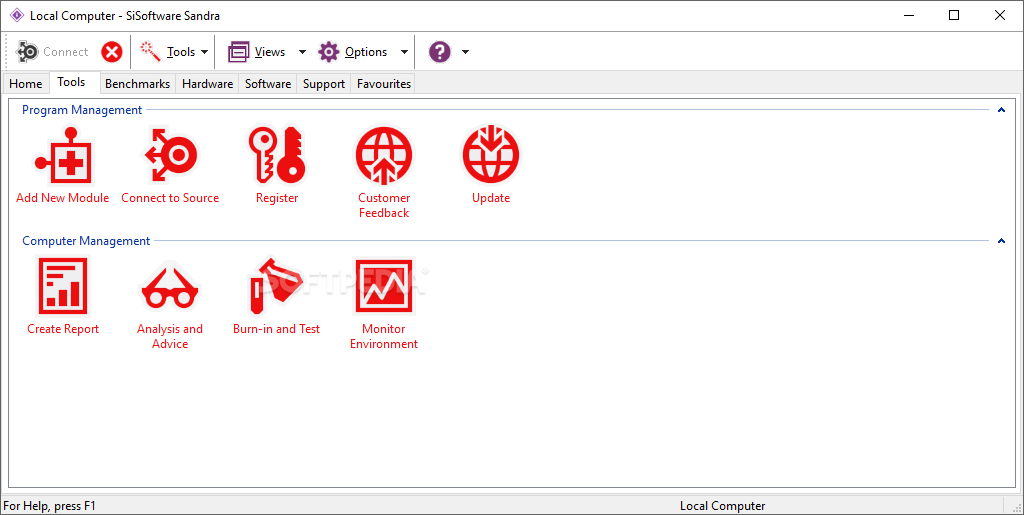Viewport: 1024px width, 515px height.
Task: Click the Tools wand toolbar button
Action: (x=168, y=52)
